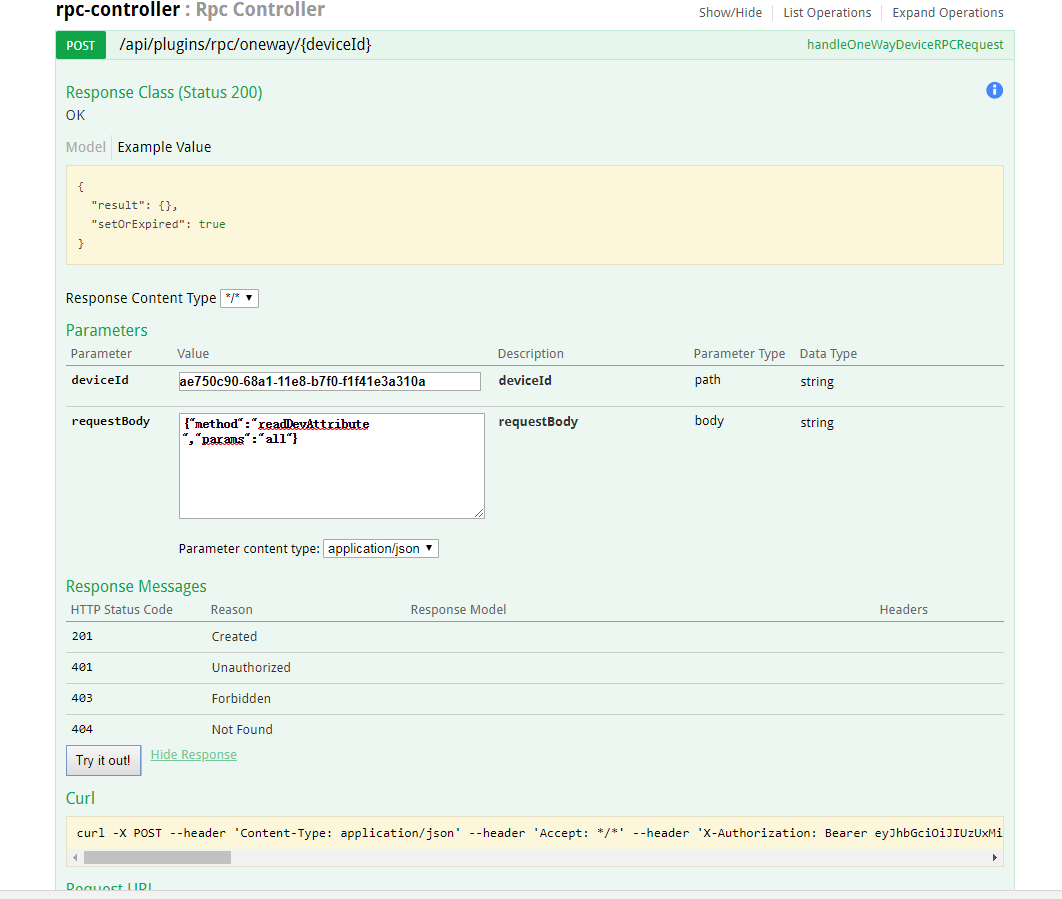Click the textarea resize grip on requestBody
The image size is (1062, 899).
pos(479,513)
